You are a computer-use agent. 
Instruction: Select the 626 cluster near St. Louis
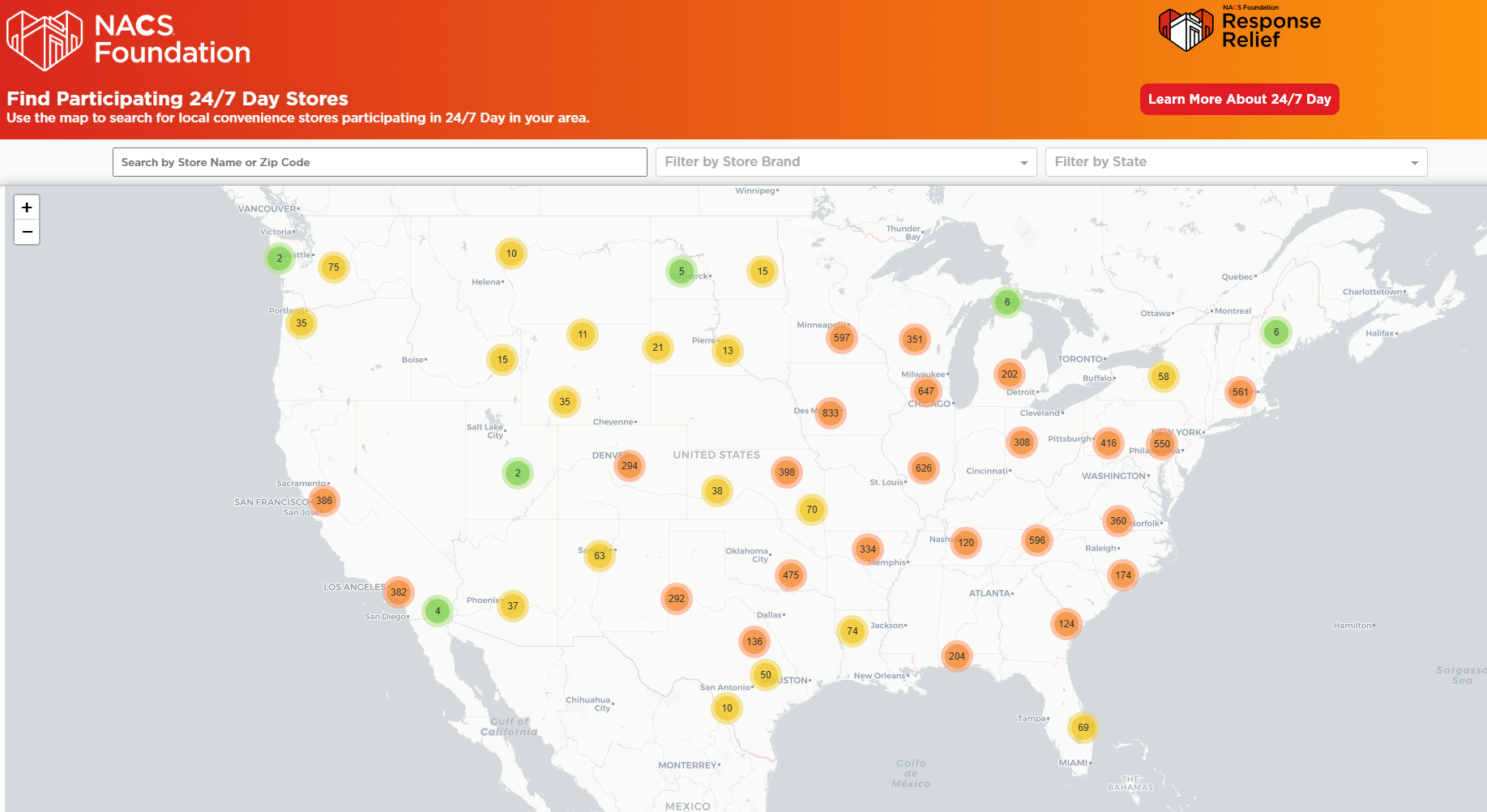coord(924,468)
